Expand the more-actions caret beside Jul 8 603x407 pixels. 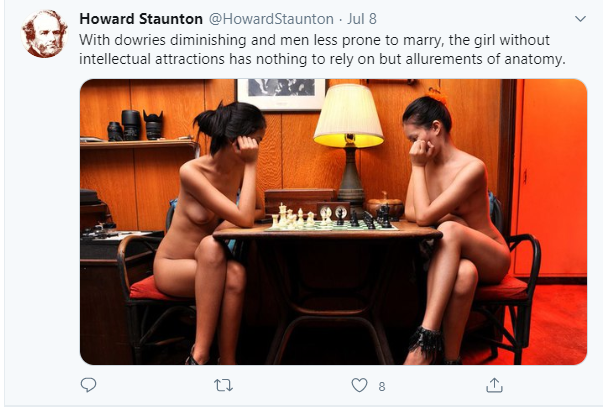coord(580,18)
